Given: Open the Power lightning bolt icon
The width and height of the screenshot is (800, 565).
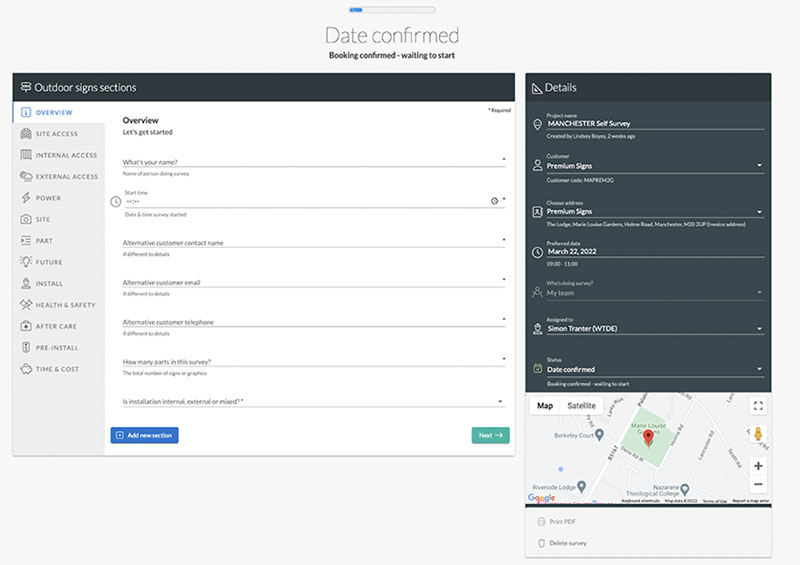Looking at the screenshot, I should point(26,198).
